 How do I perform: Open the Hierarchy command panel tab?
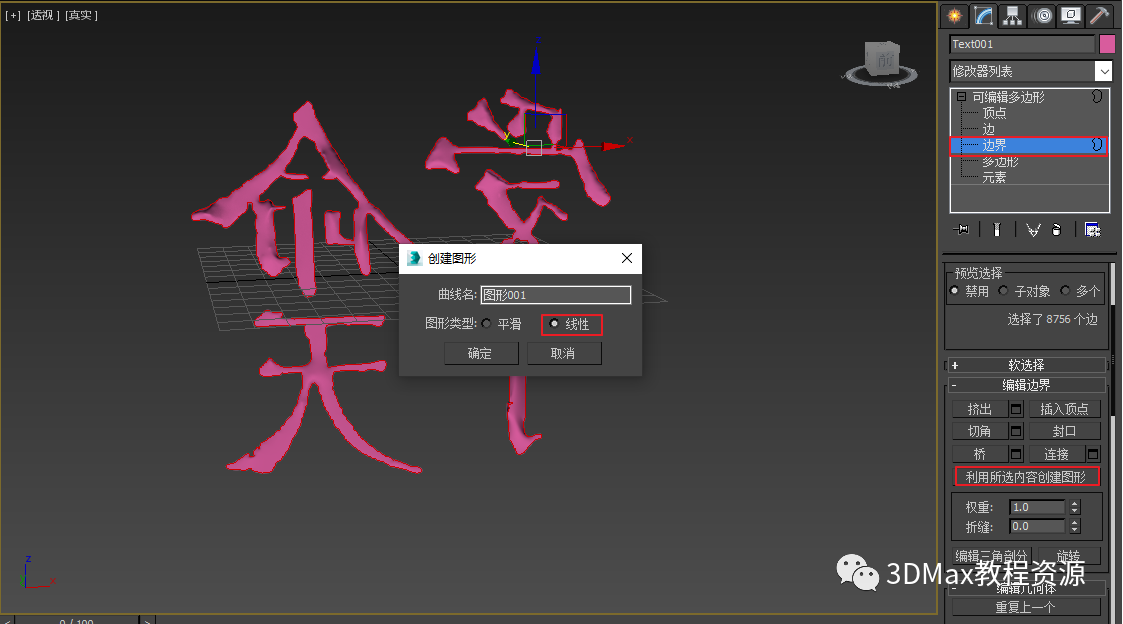[x=1013, y=16]
